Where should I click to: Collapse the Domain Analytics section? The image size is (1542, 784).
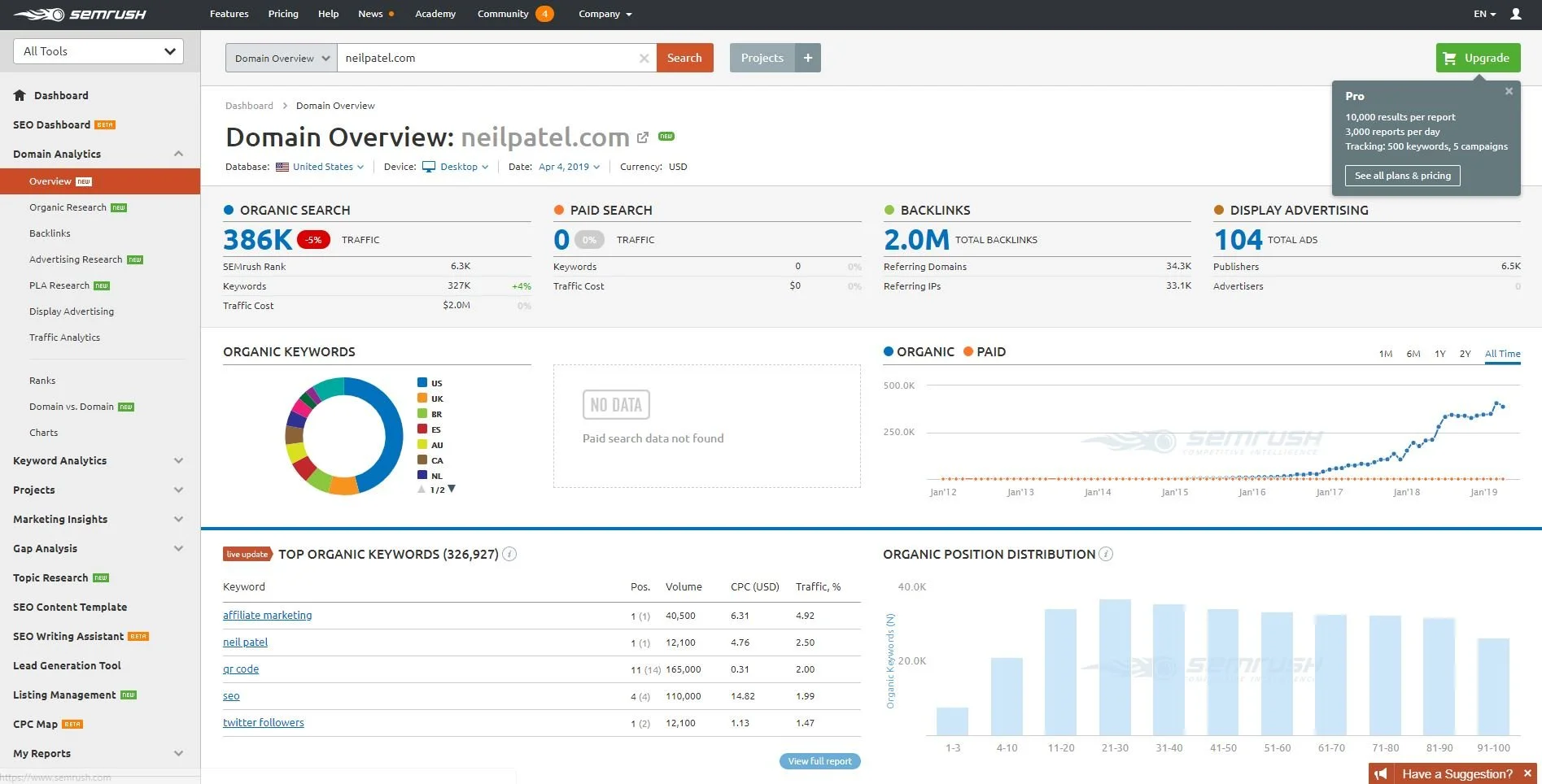178,154
